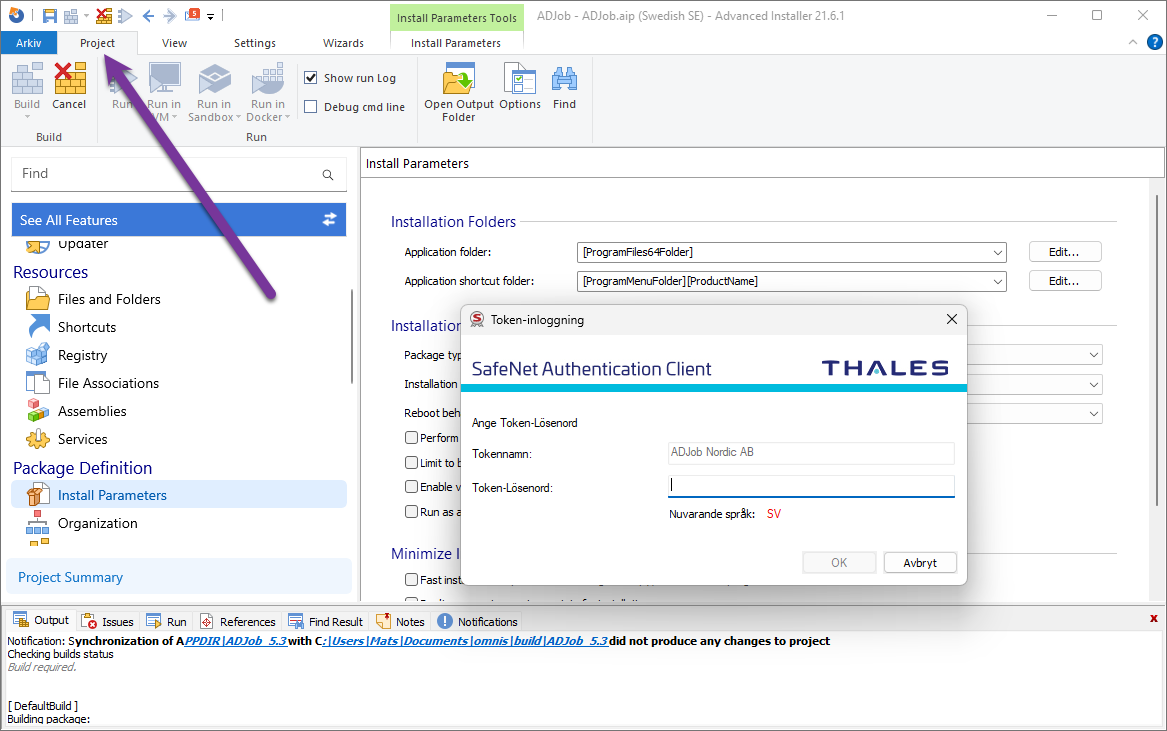Switch to the References tab
Image resolution: width=1167 pixels, height=731 pixels.
(238, 622)
